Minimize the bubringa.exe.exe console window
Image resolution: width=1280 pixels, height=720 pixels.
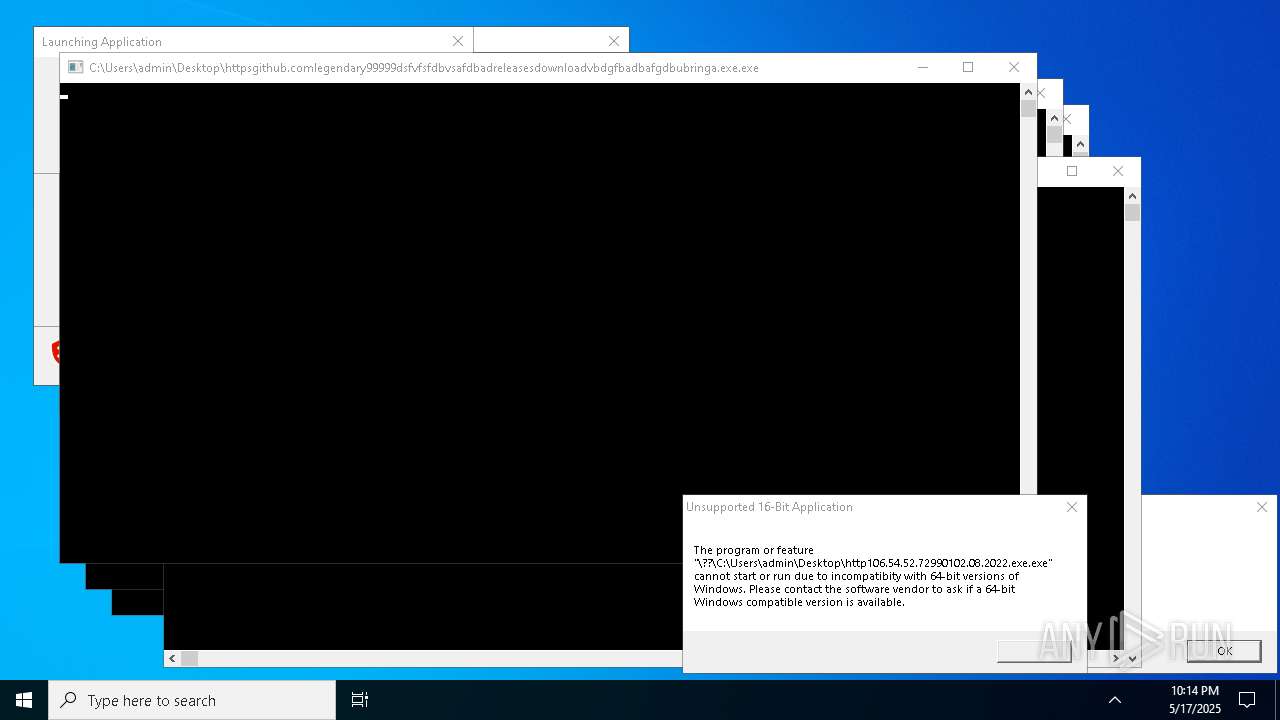923,67
